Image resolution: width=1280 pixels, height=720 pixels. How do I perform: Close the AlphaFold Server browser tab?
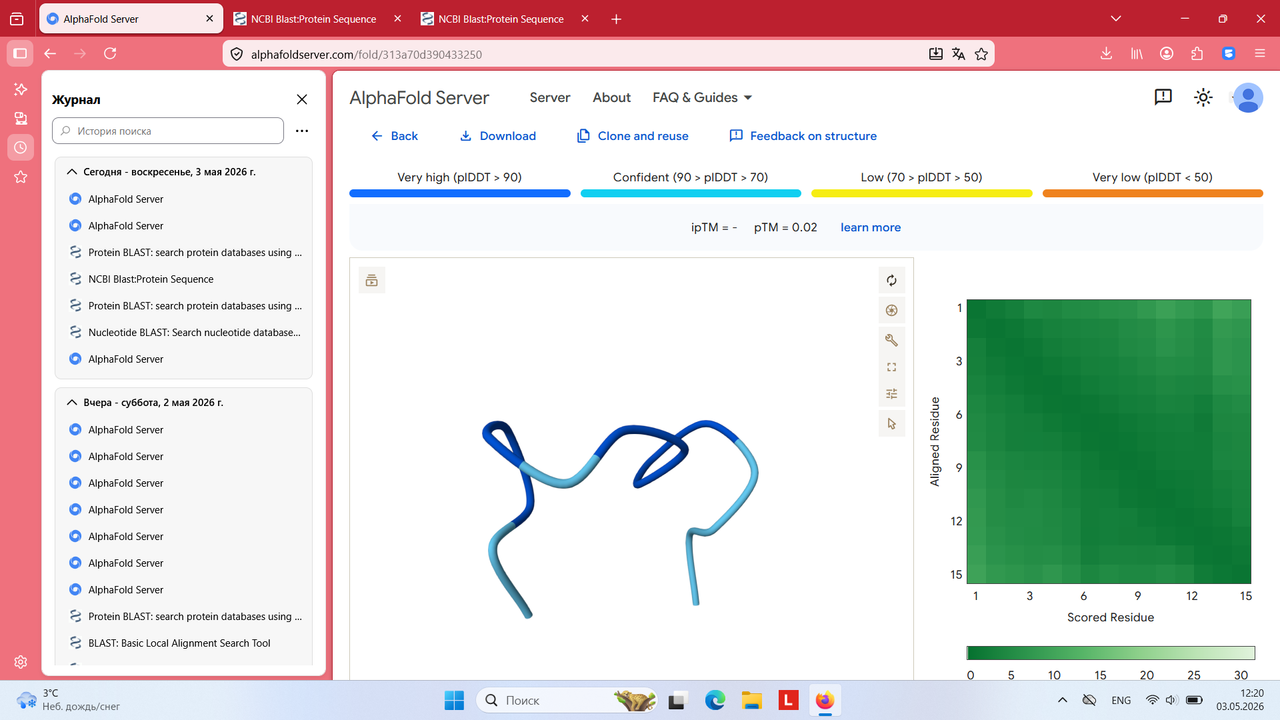click(208, 19)
